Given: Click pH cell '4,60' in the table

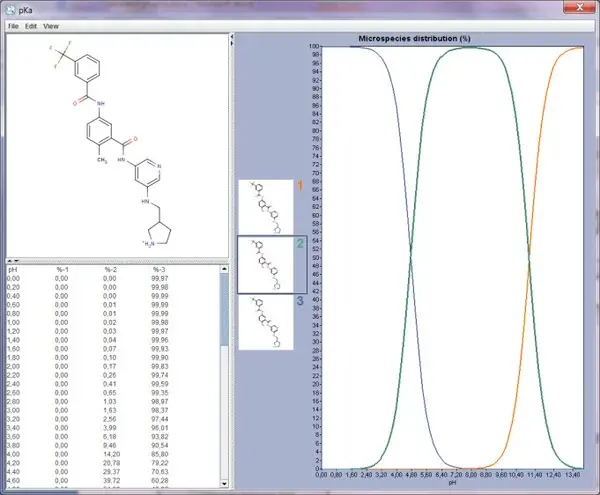Looking at the screenshot, I should (13, 480).
